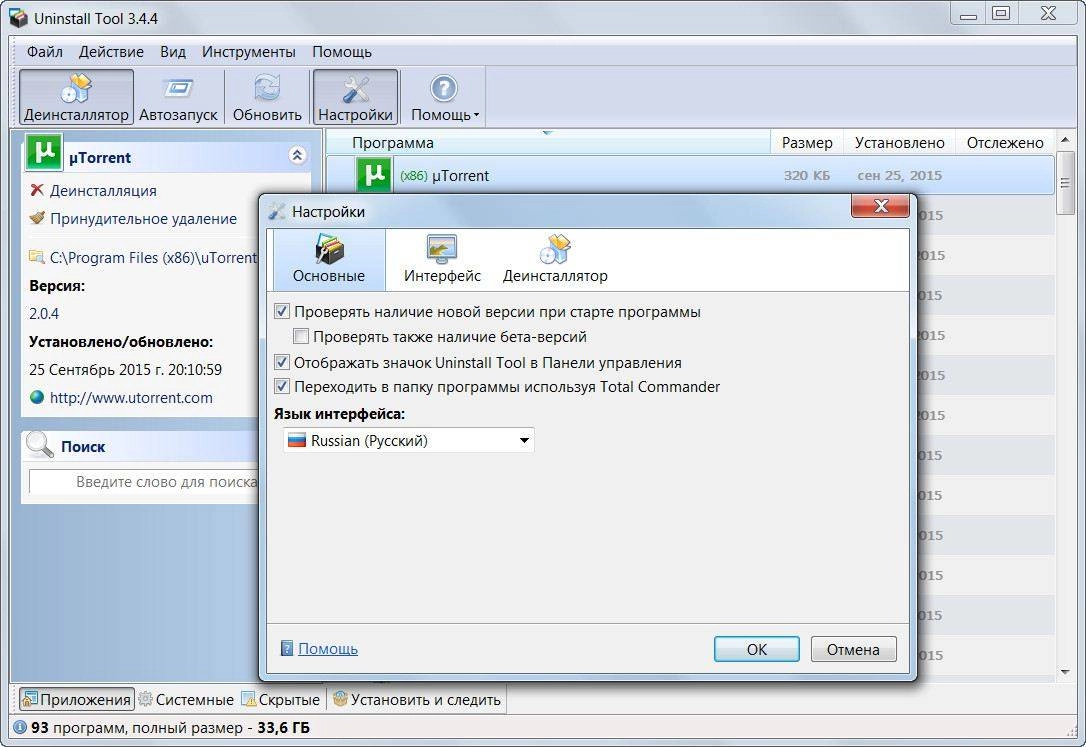This screenshot has width=1086, height=747.
Task: Enable checking for beta versions
Action: (301, 336)
